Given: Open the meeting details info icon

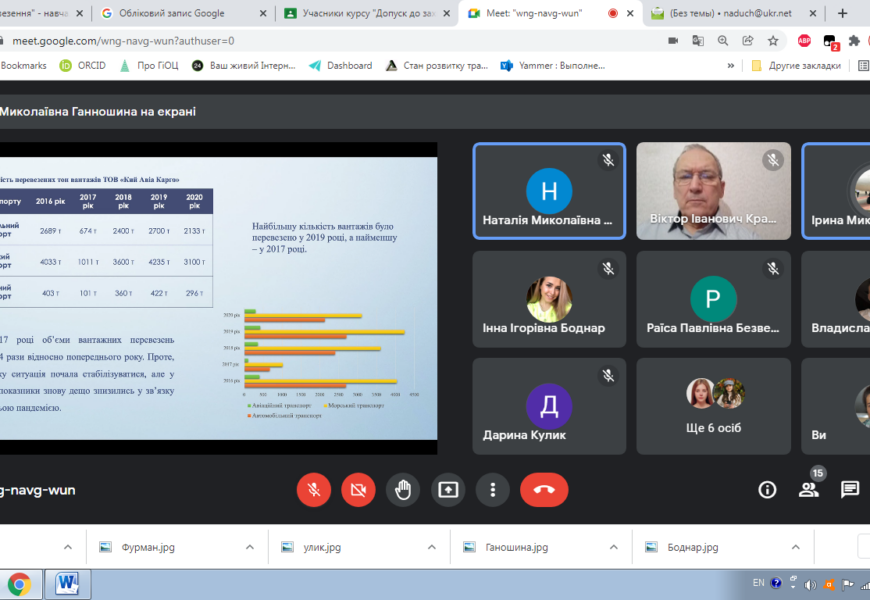Looking at the screenshot, I should [767, 490].
